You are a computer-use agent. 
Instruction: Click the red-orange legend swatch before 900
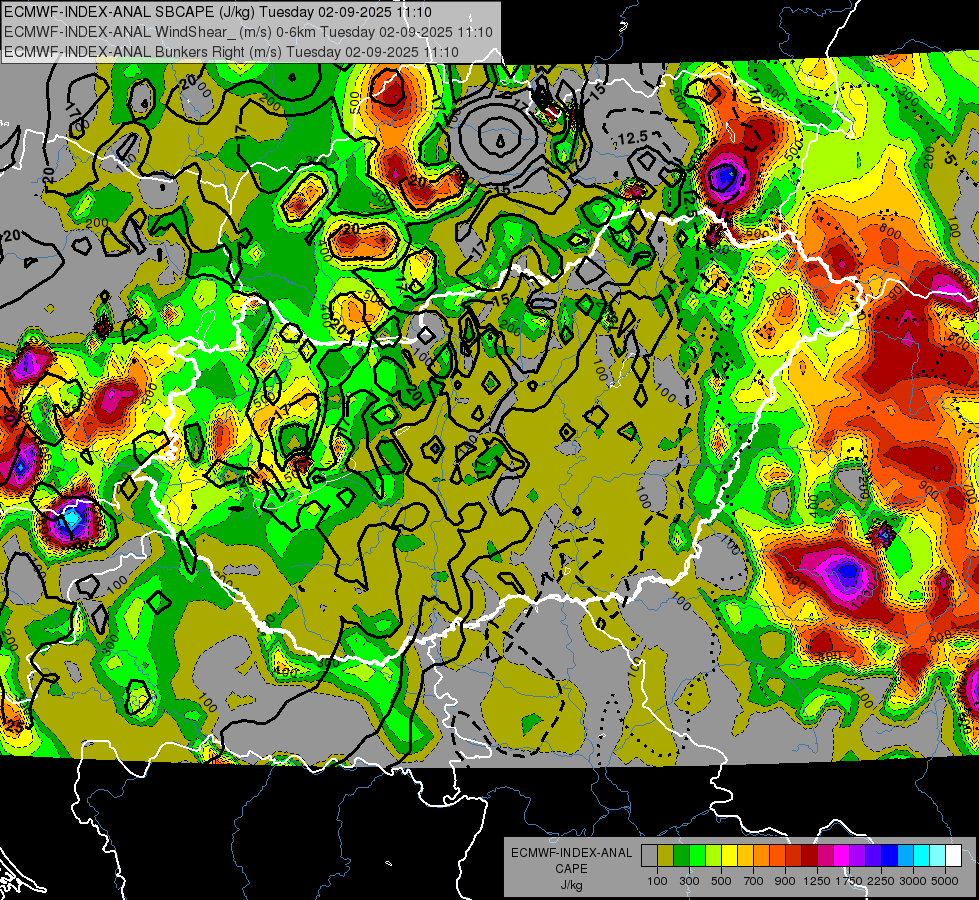tap(777, 856)
